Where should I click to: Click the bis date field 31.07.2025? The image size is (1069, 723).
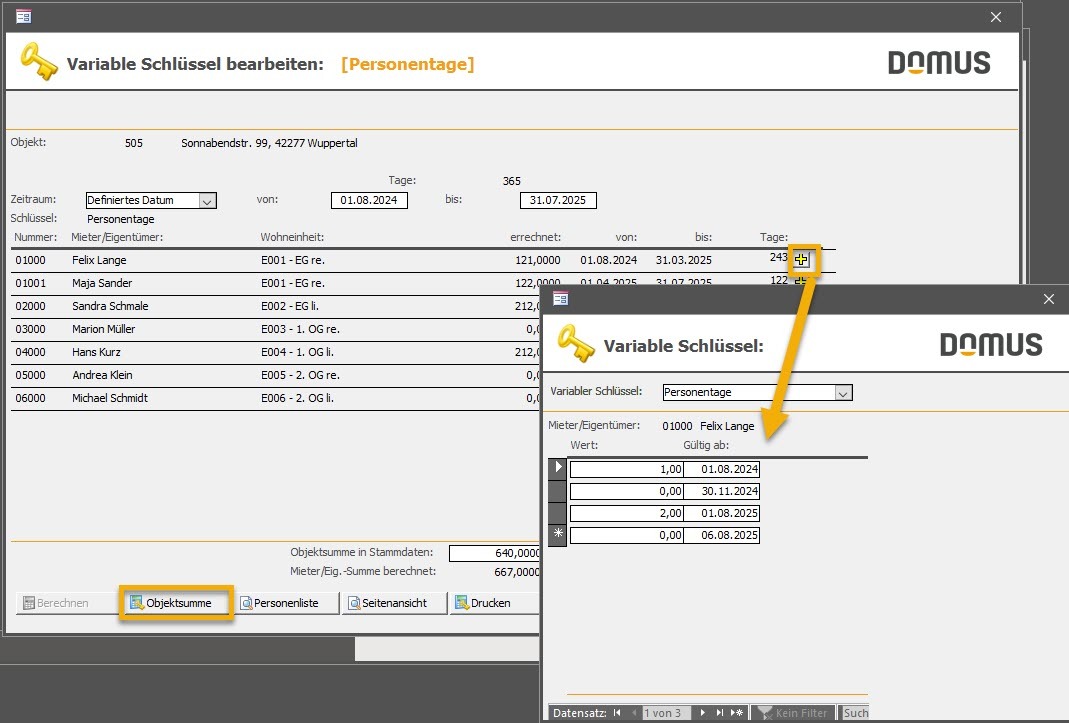click(x=558, y=201)
